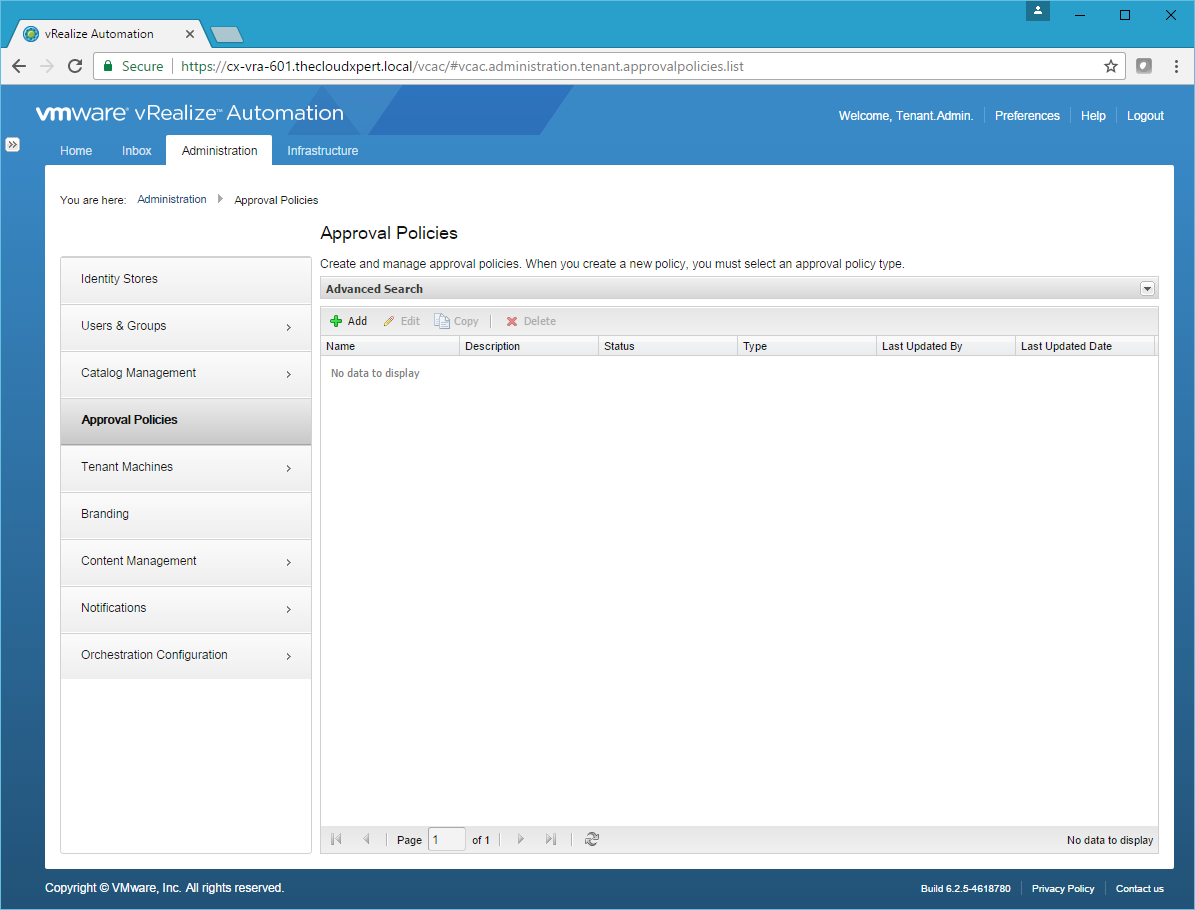Click the page number input field
The image size is (1195, 910).
point(446,840)
